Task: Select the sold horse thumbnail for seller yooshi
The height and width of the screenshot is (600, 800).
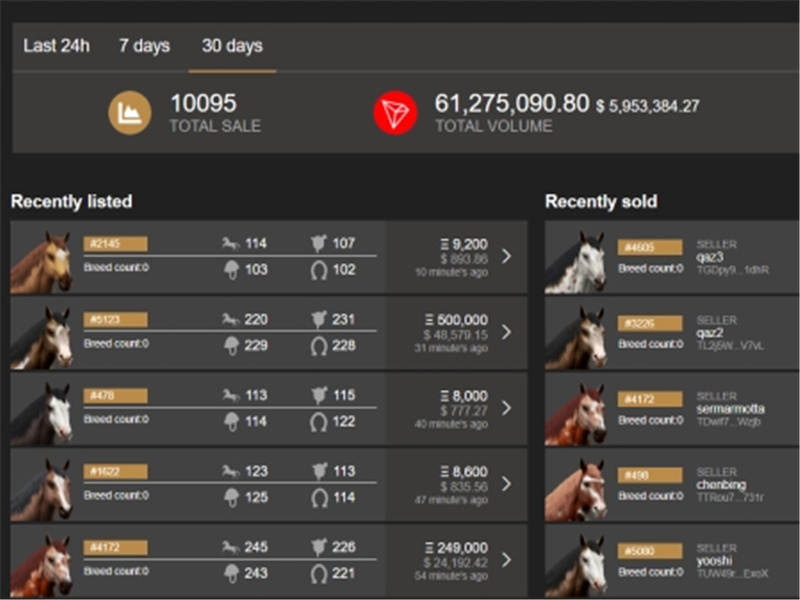Action: [576, 565]
